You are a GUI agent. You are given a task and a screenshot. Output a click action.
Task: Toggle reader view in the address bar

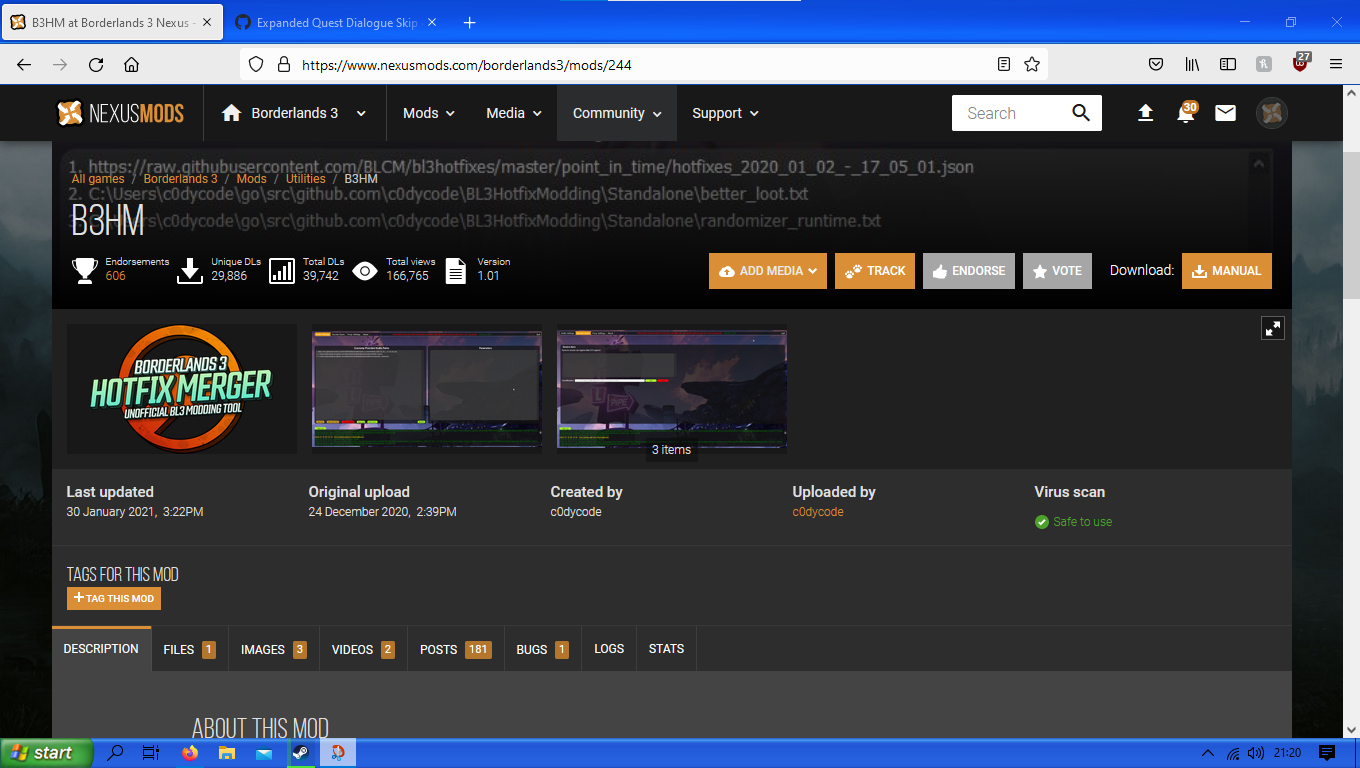(1004, 64)
